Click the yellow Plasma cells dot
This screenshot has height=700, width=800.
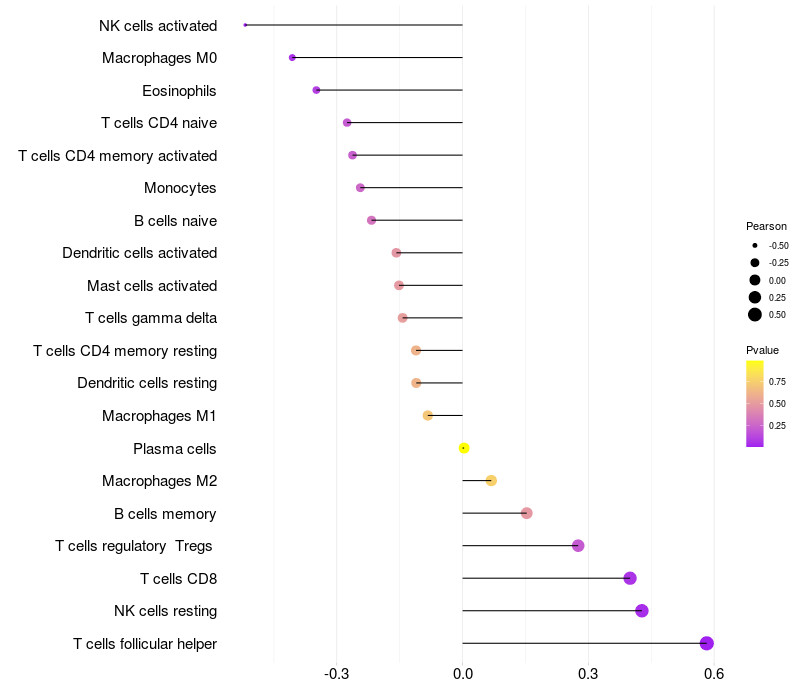pyautogui.click(x=464, y=448)
